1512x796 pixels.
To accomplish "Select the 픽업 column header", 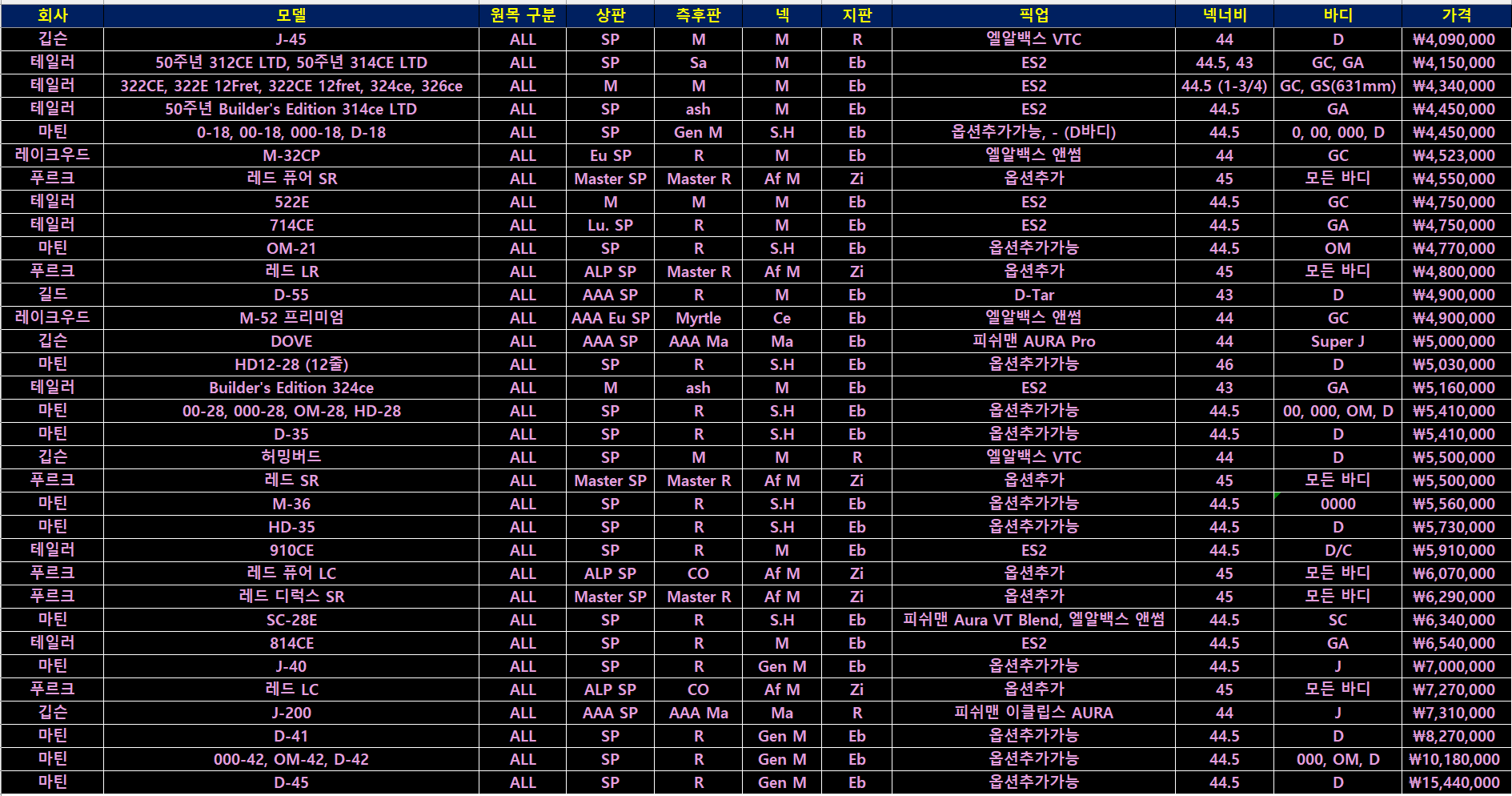I will [1033, 15].
